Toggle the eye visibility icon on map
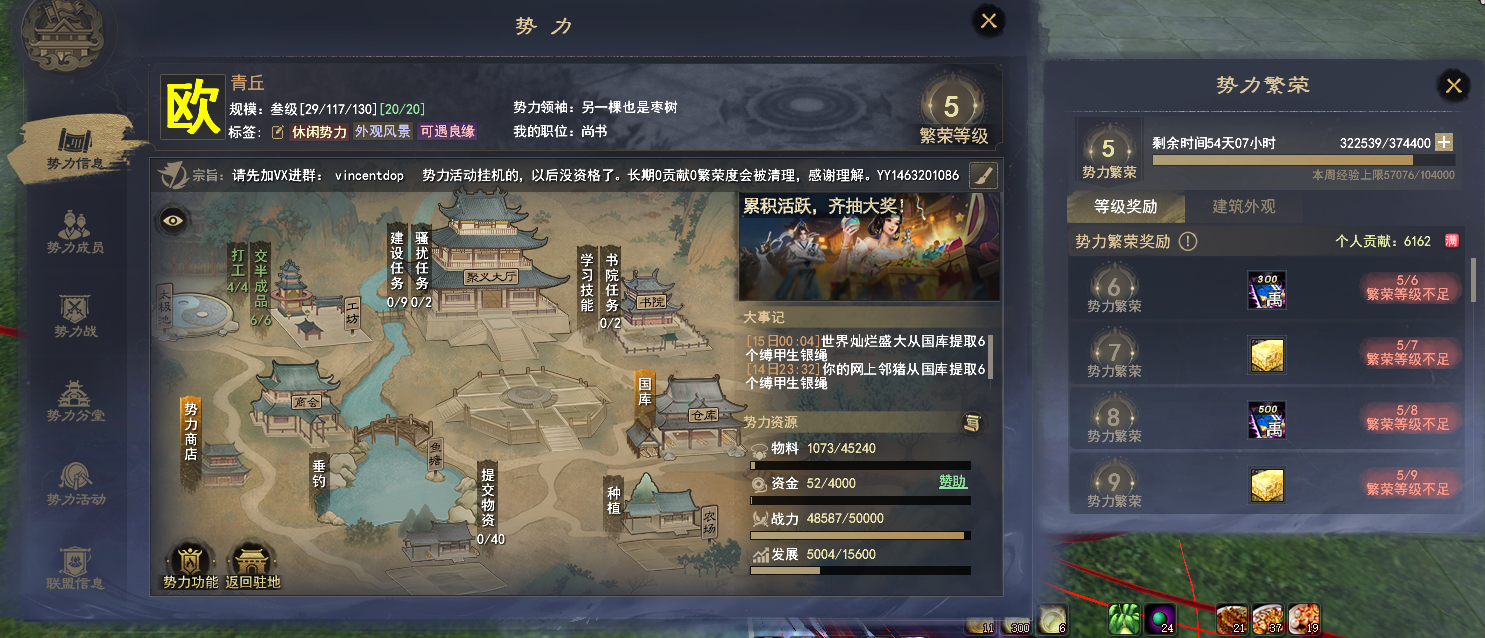The image size is (1485, 638). pyautogui.click(x=173, y=220)
